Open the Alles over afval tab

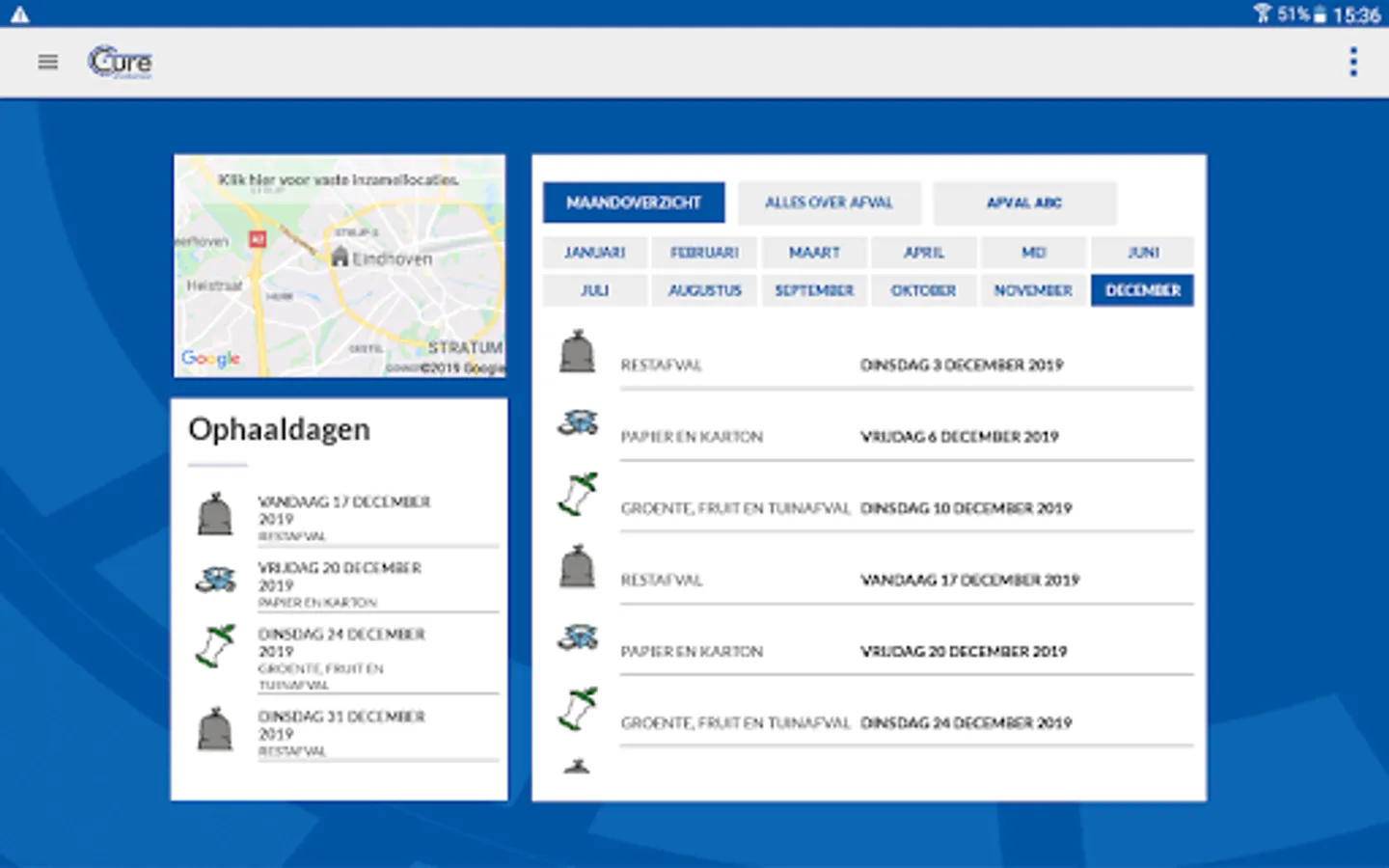tap(830, 203)
